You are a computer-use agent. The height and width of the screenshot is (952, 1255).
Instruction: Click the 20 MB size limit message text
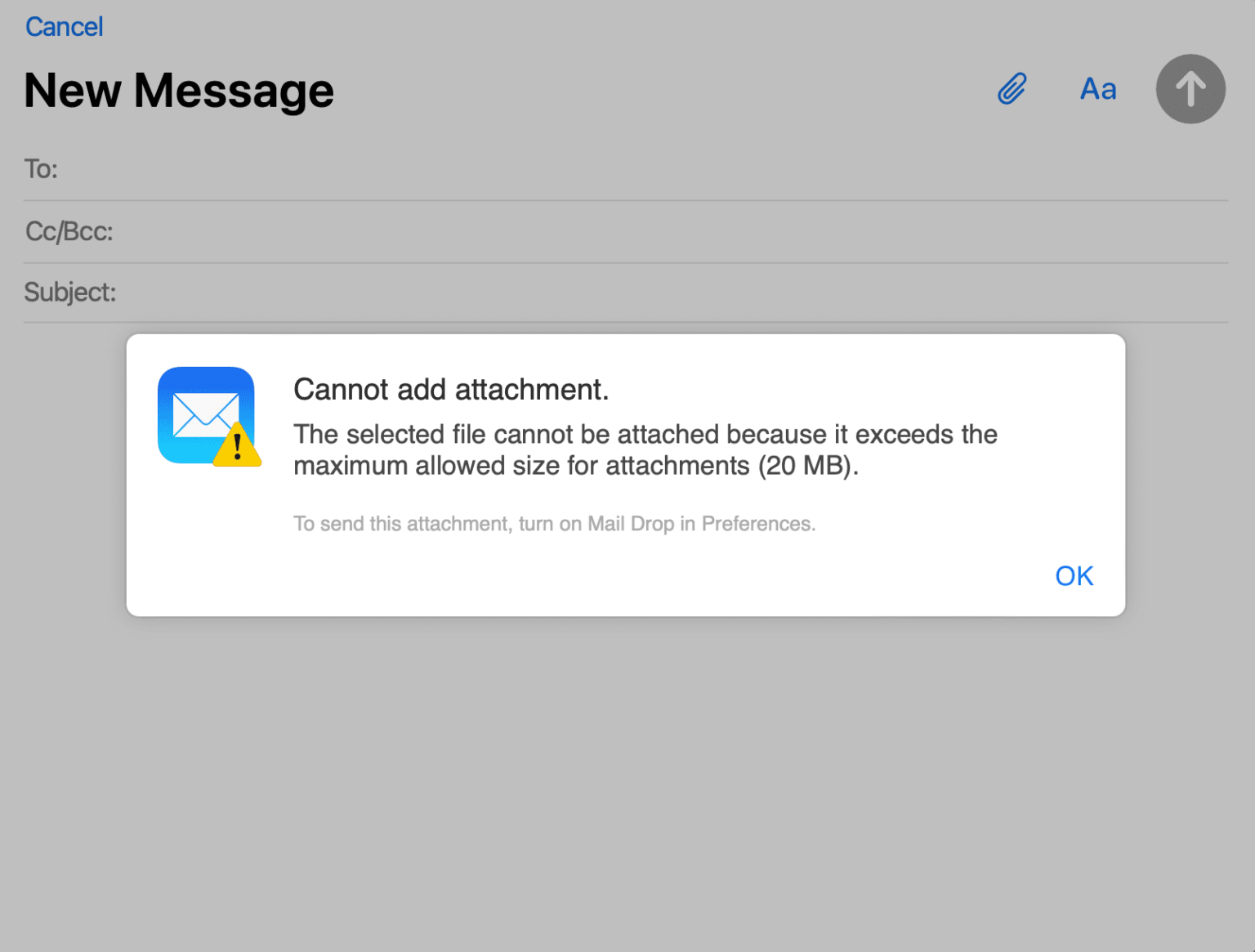[x=645, y=449]
